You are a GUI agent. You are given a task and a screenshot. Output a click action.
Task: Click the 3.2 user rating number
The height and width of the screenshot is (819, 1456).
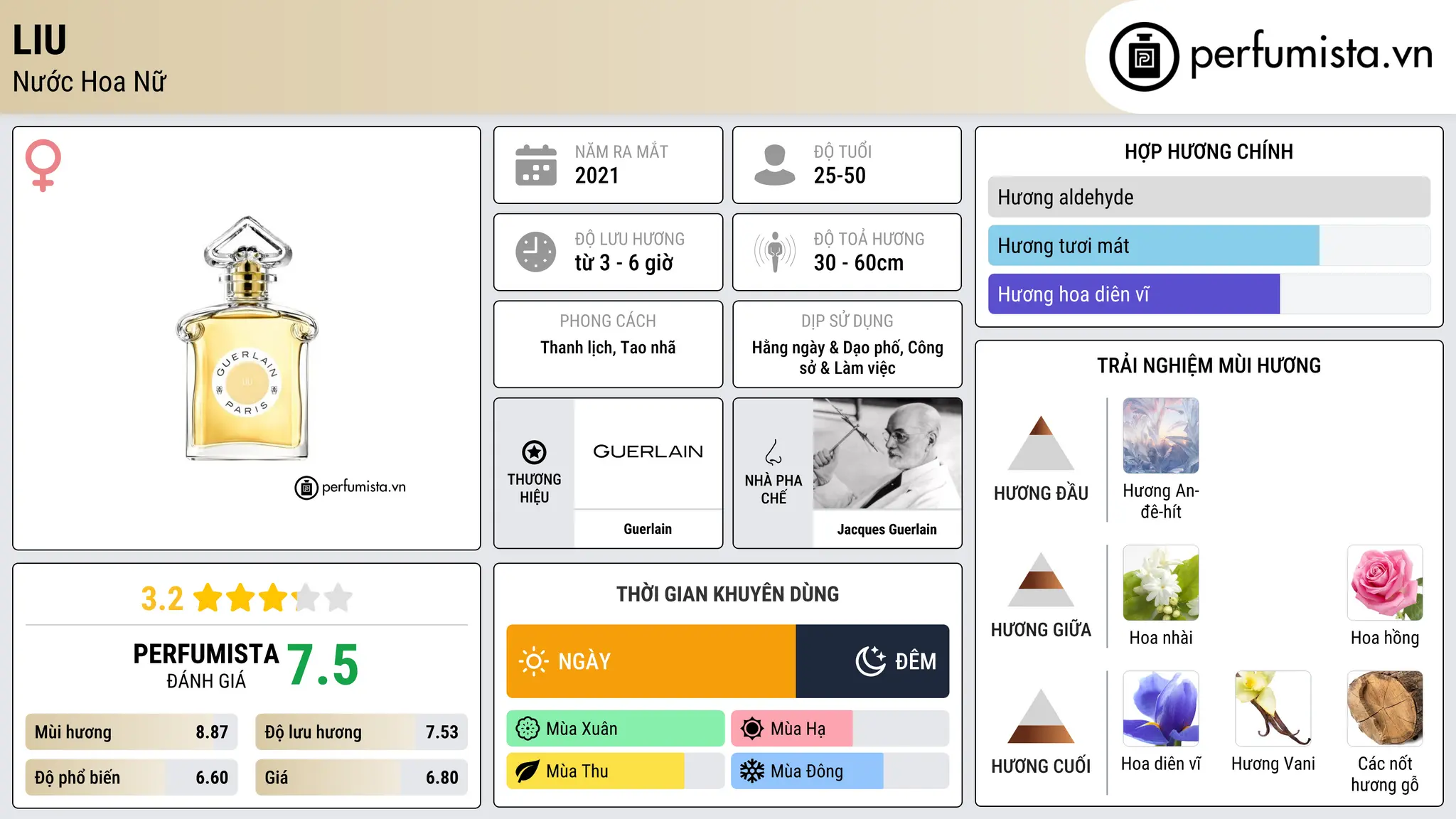pyautogui.click(x=162, y=599)
